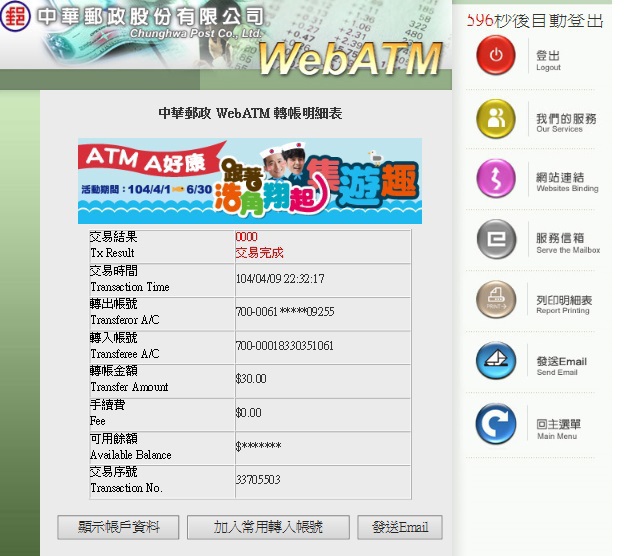Select the 交易完成 status text
Image resolution: width=628 pixels, height=556 pixels.
pos(259,253)
